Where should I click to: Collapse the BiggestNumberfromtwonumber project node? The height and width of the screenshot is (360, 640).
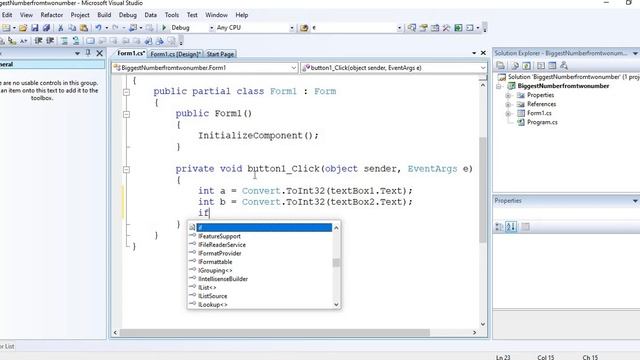(x=499, y=86)
